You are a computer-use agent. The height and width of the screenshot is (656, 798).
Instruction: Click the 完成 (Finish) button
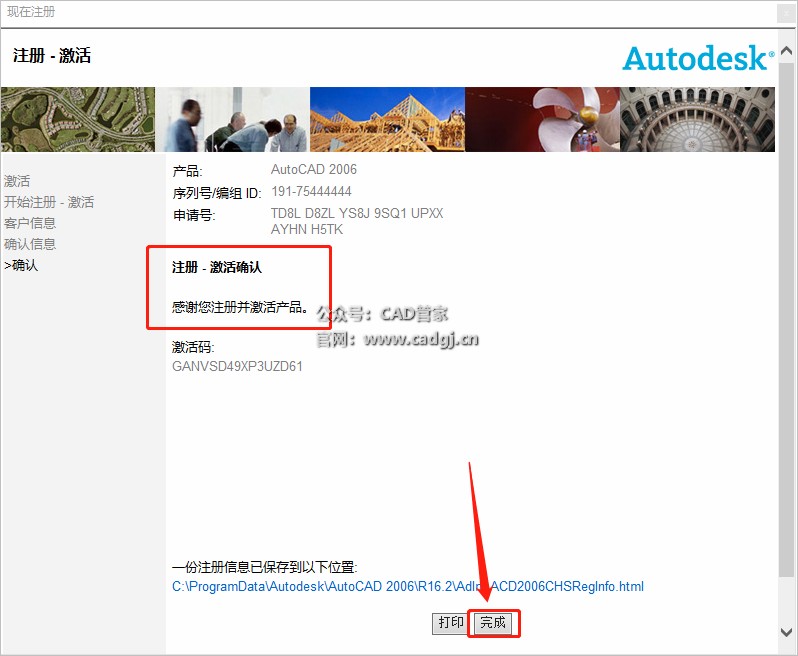493,623
